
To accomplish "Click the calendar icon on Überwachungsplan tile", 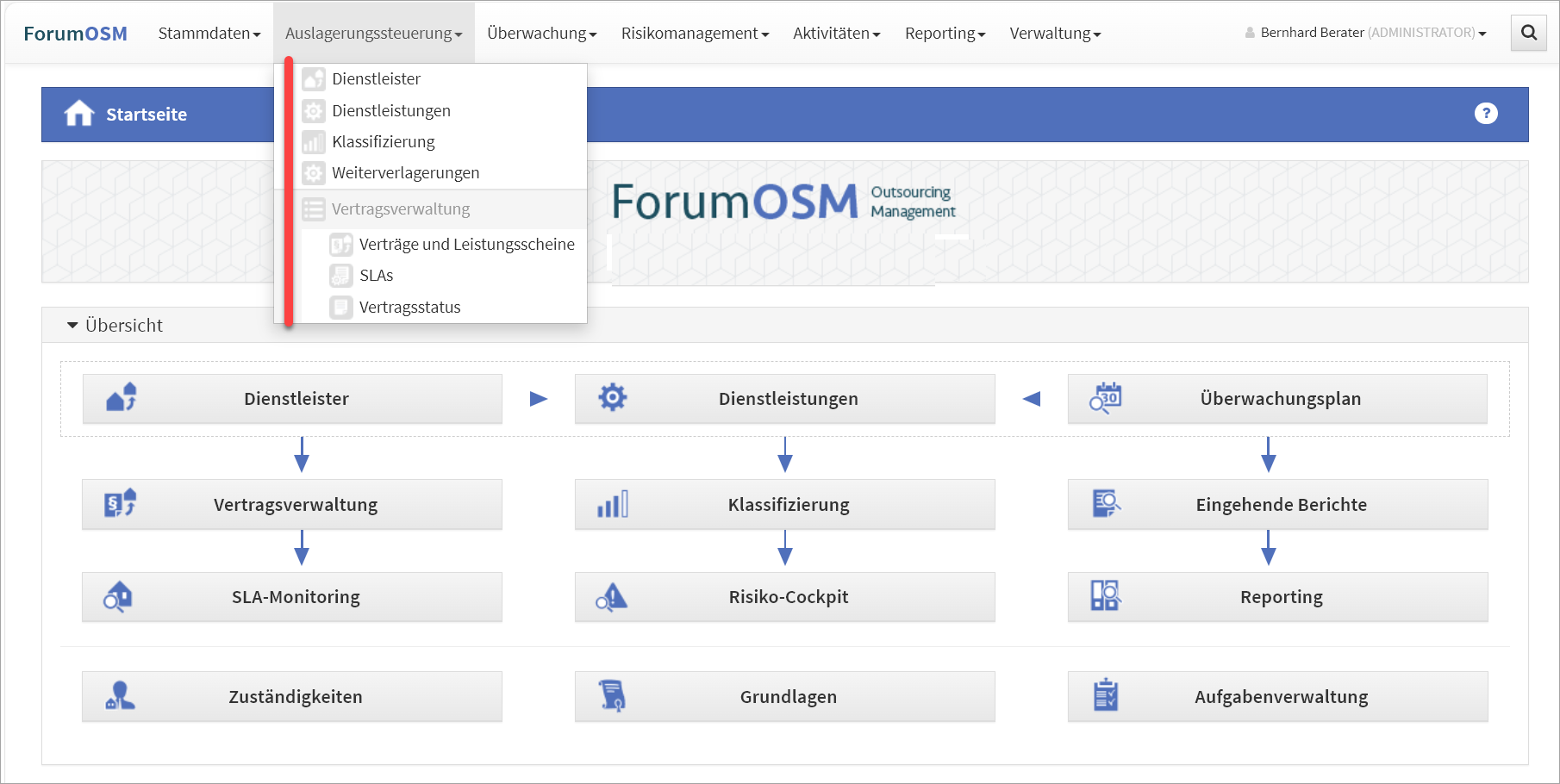I will click(x=1105, y=398).
